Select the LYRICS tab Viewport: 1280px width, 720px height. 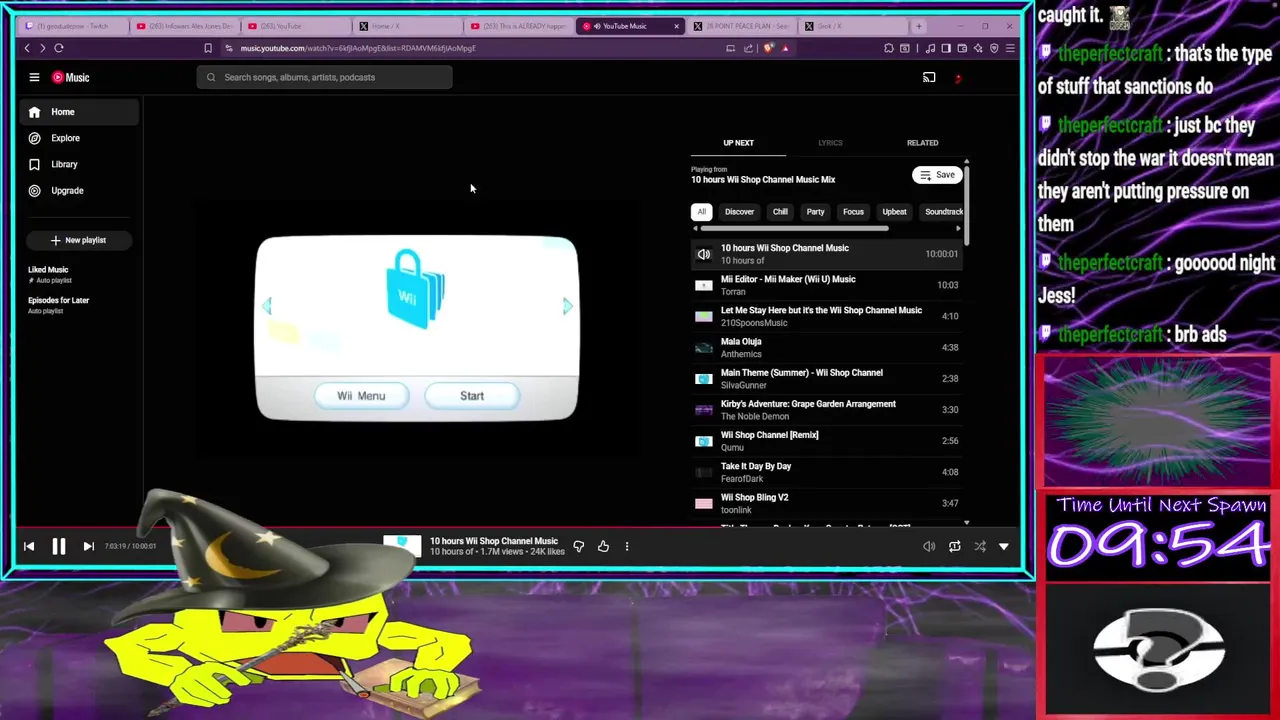(830, 143)
